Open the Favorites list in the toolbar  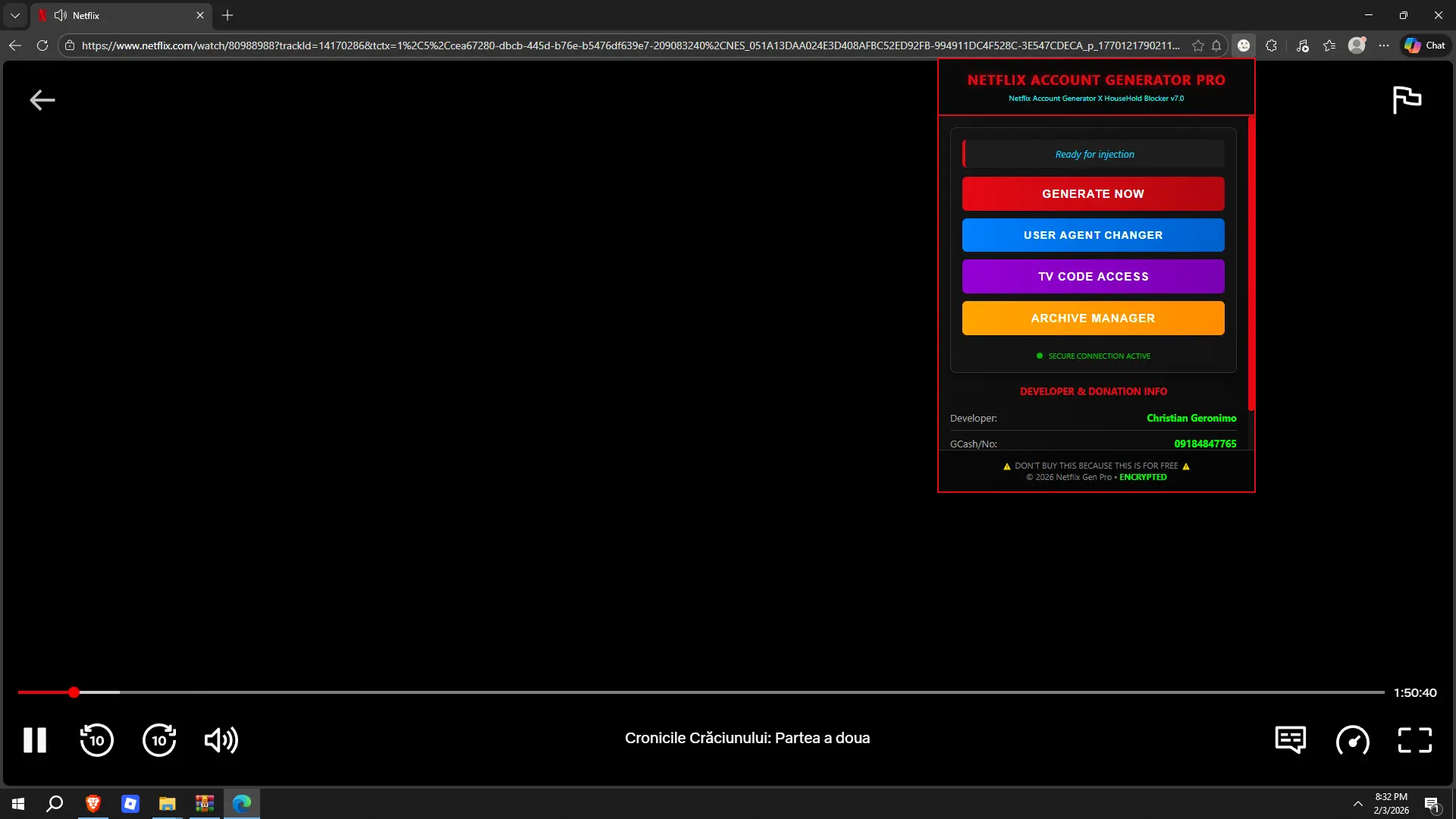1329,45
